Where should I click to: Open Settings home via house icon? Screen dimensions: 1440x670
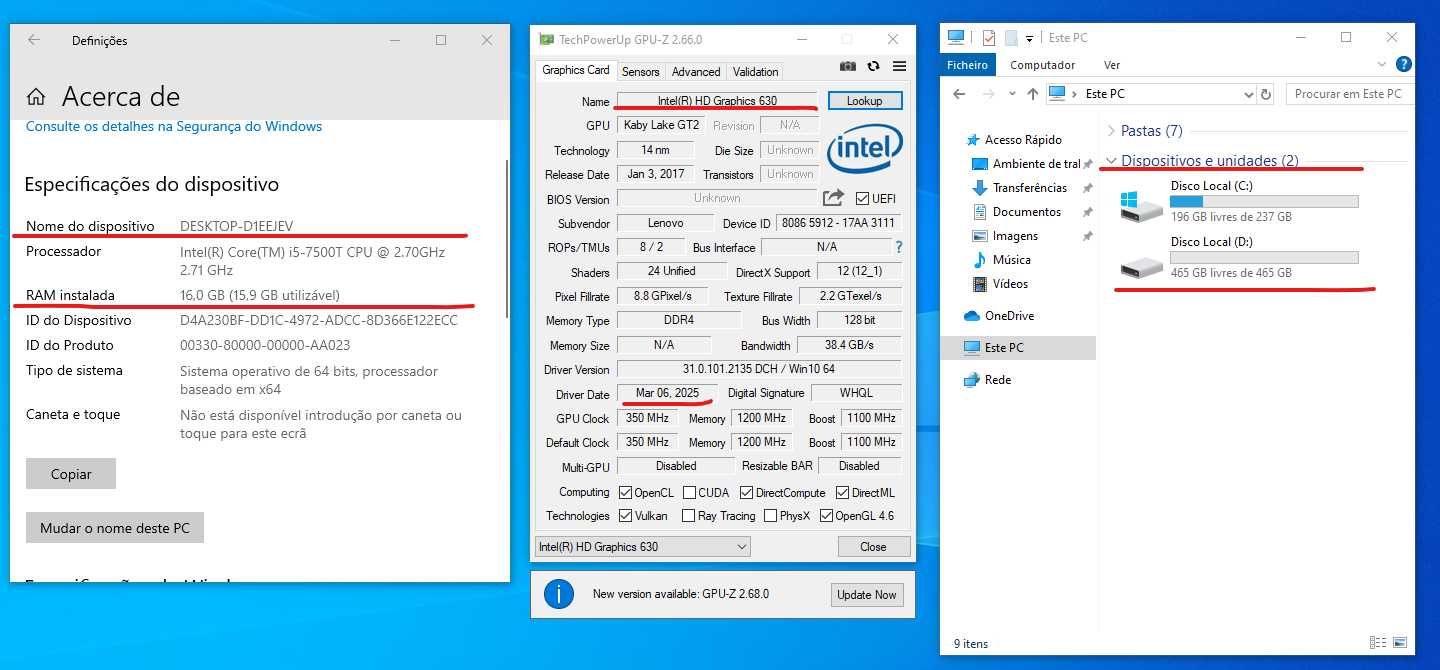36,97
